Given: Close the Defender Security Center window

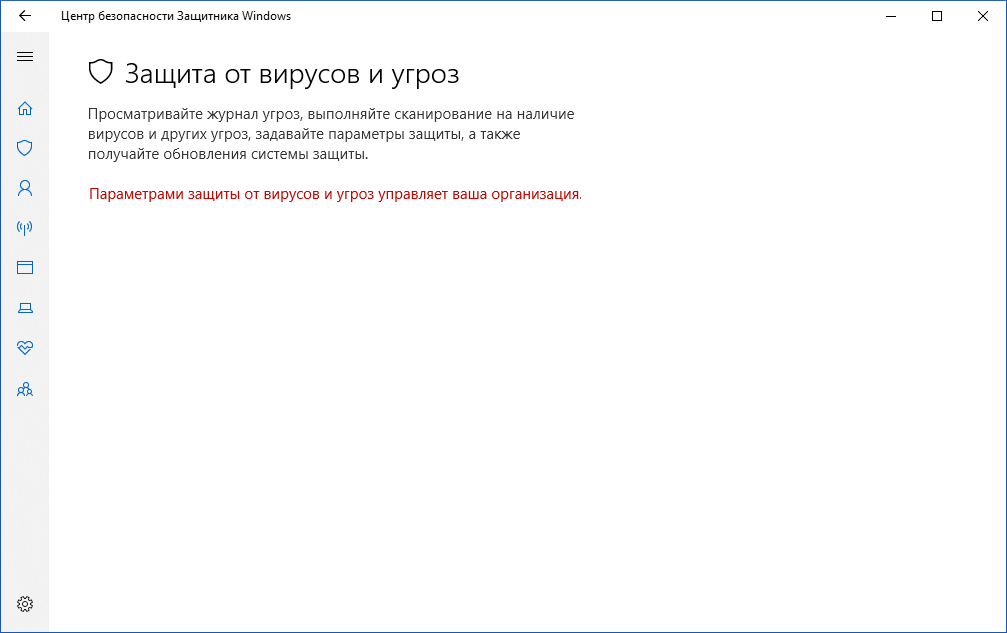Looking at the screenshot, I should click(983, 16).
